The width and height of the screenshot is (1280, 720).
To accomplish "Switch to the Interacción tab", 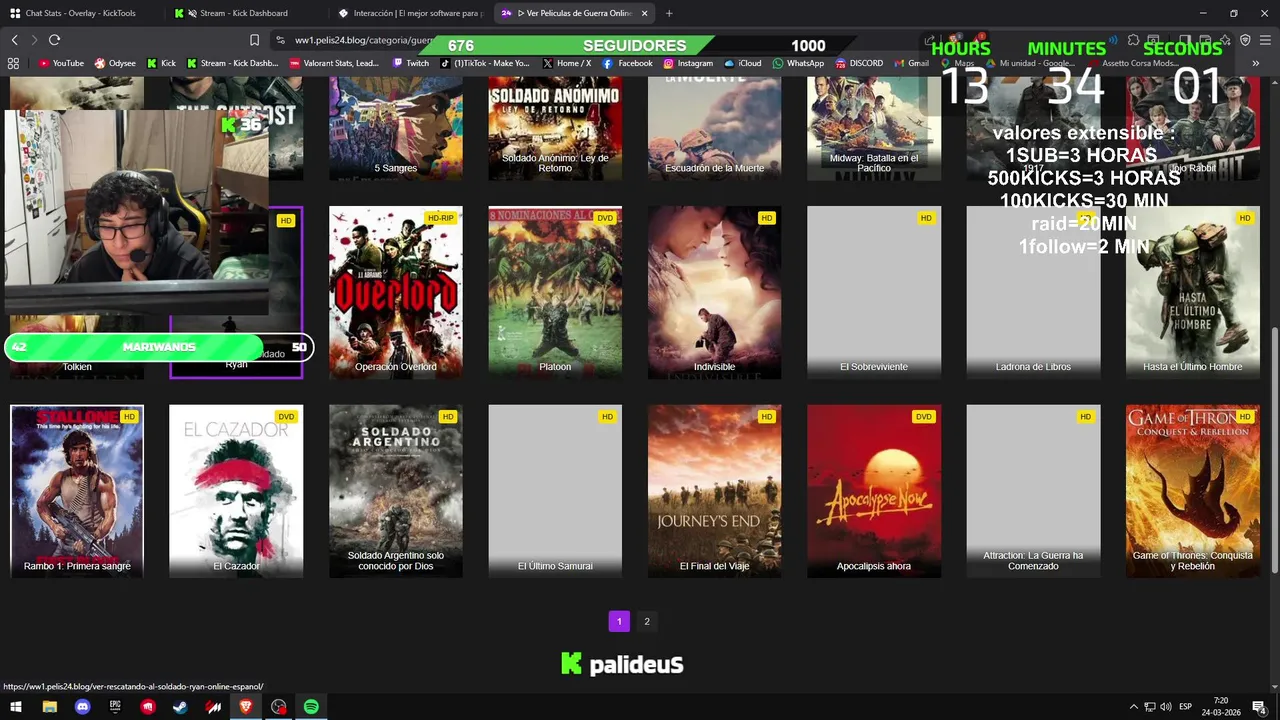I will (x=410, y=13).
